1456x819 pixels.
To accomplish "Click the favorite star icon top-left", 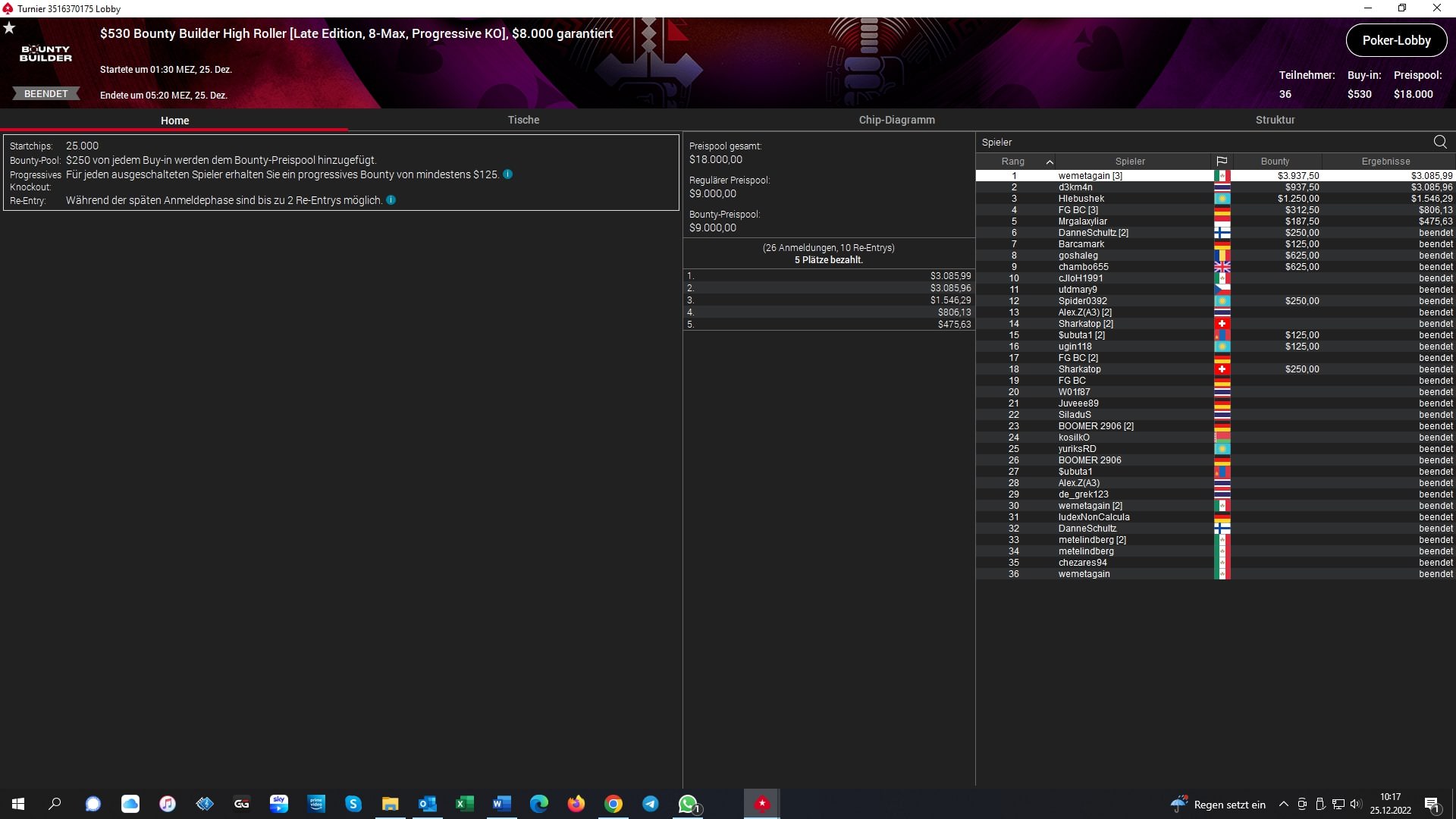I will [9, 28].
